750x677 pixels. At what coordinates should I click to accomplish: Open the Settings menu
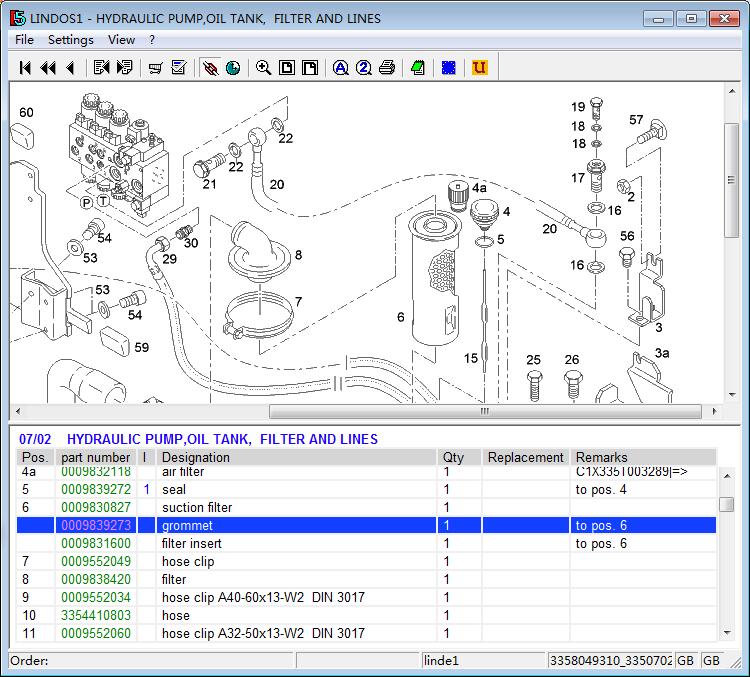tap(71, 40)
